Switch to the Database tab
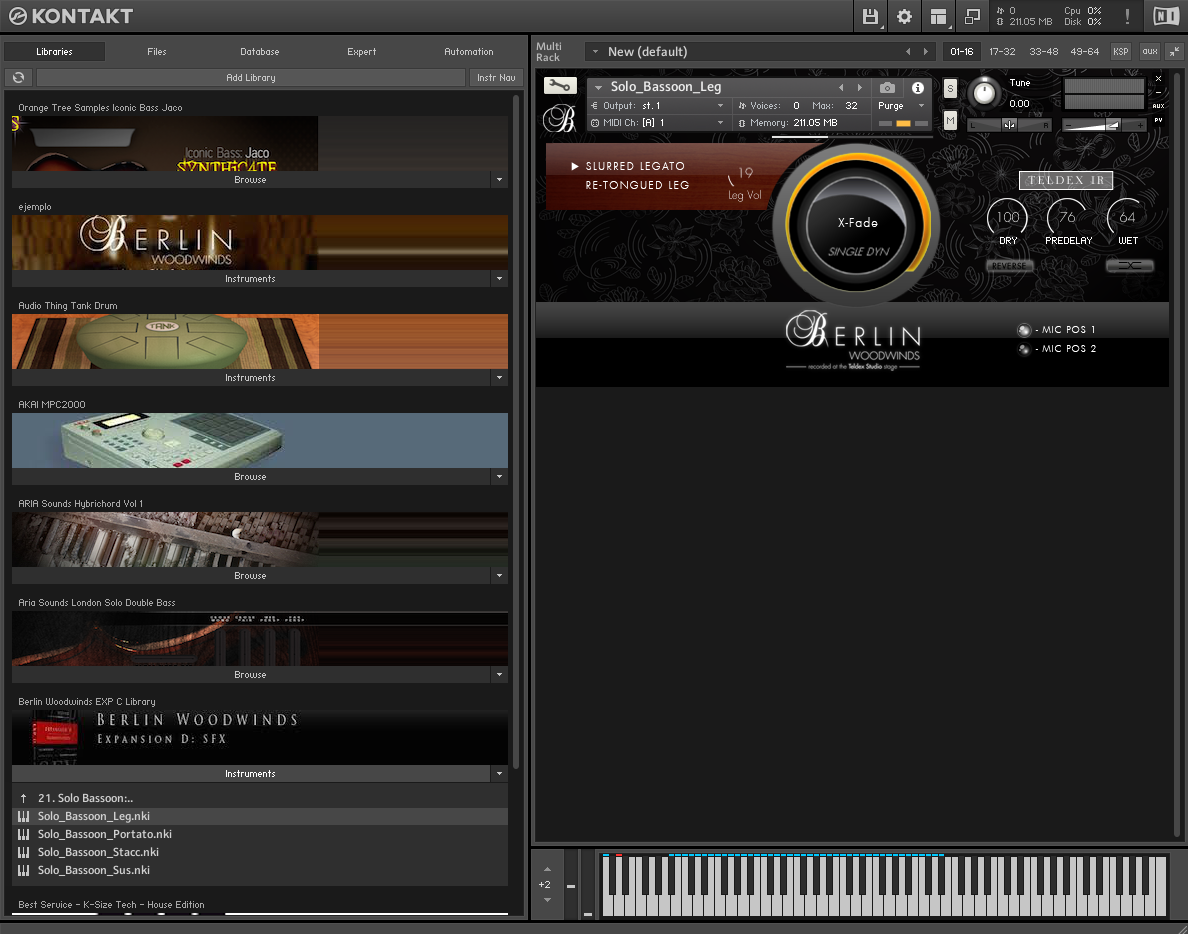This screenshot has width=1188, height=934. tap(260, 52)
